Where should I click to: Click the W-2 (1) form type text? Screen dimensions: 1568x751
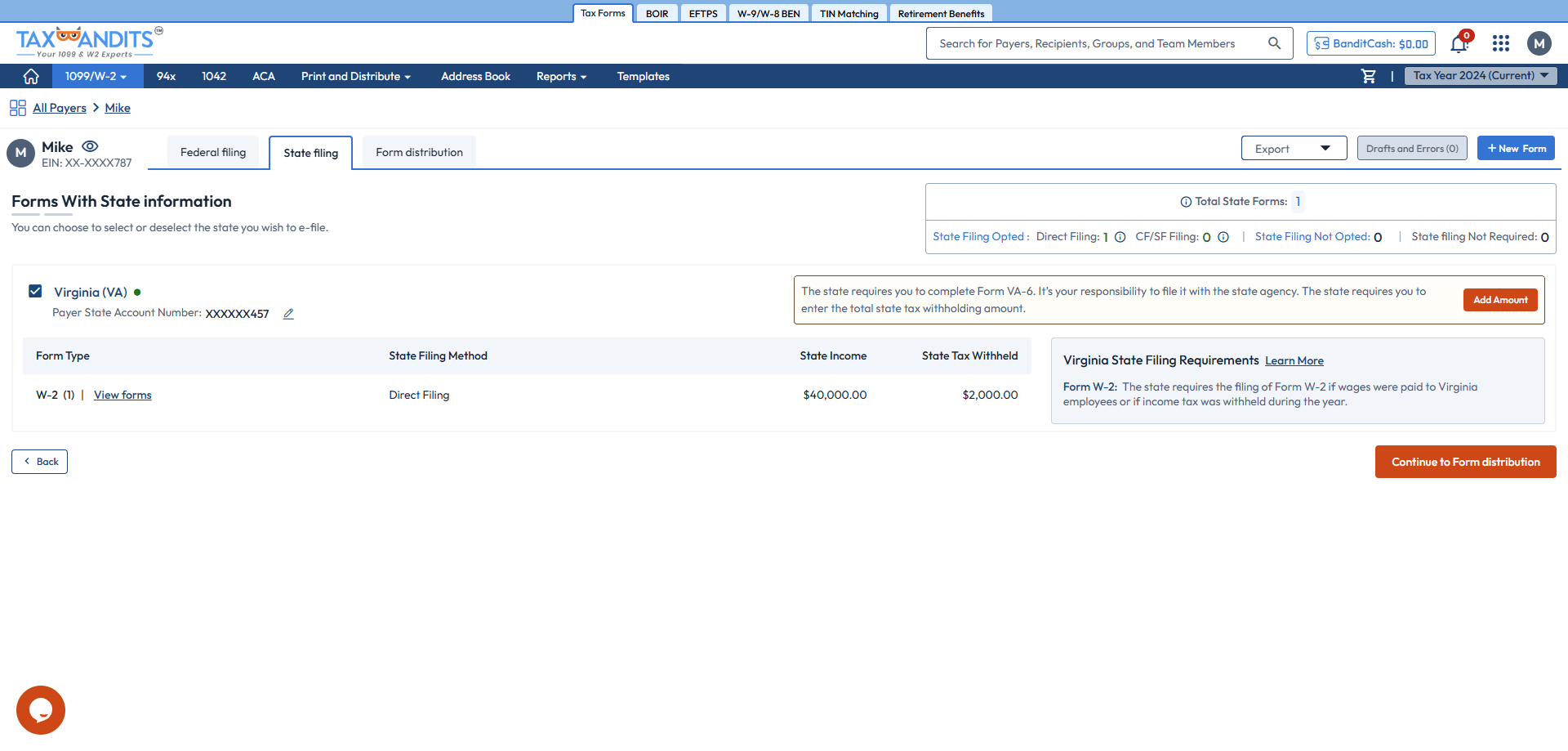[56, 395]
